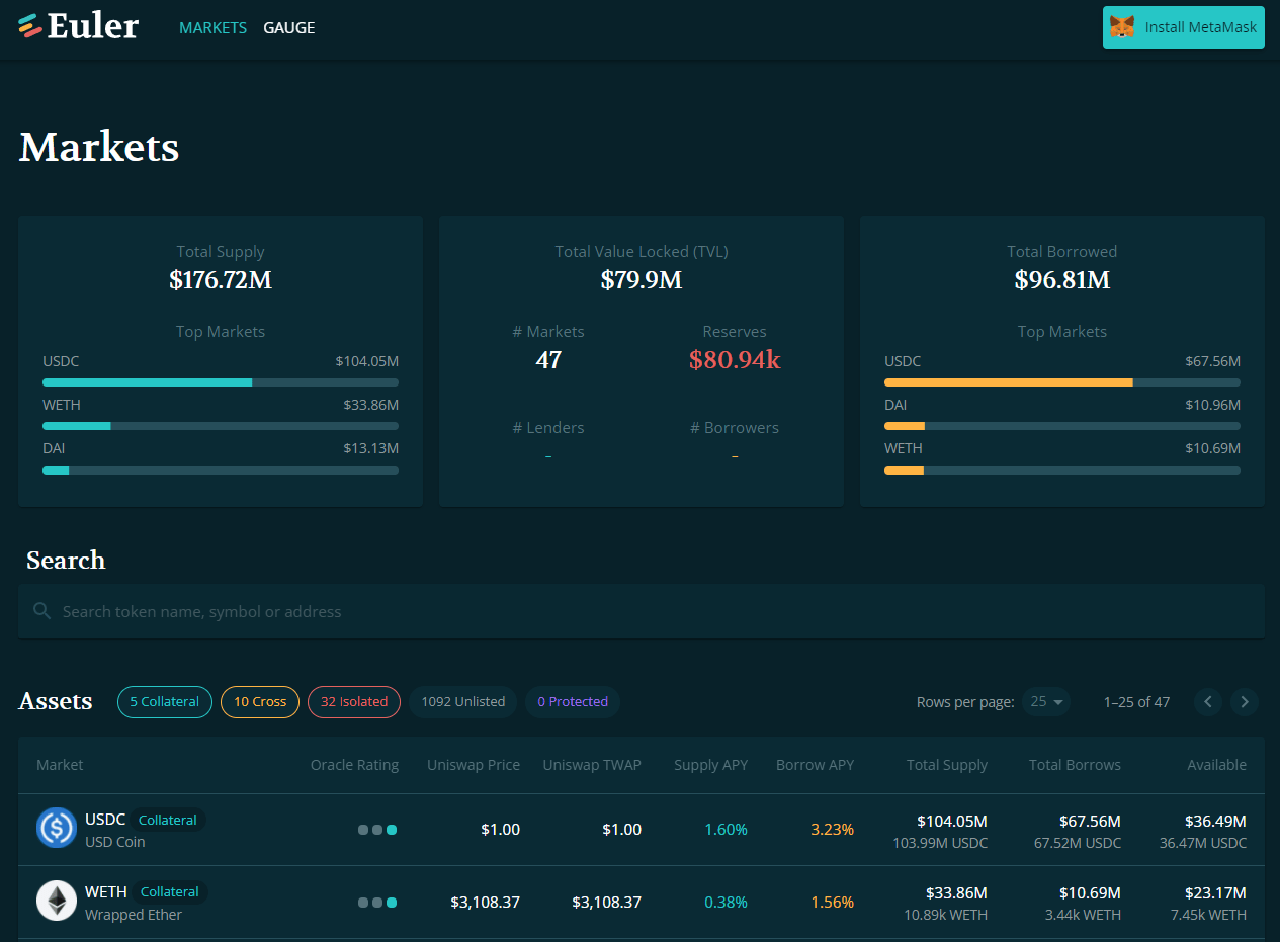Open the Rows per page dropdown
This screenshot has height=942, width=1280.
click(1046, 701)
